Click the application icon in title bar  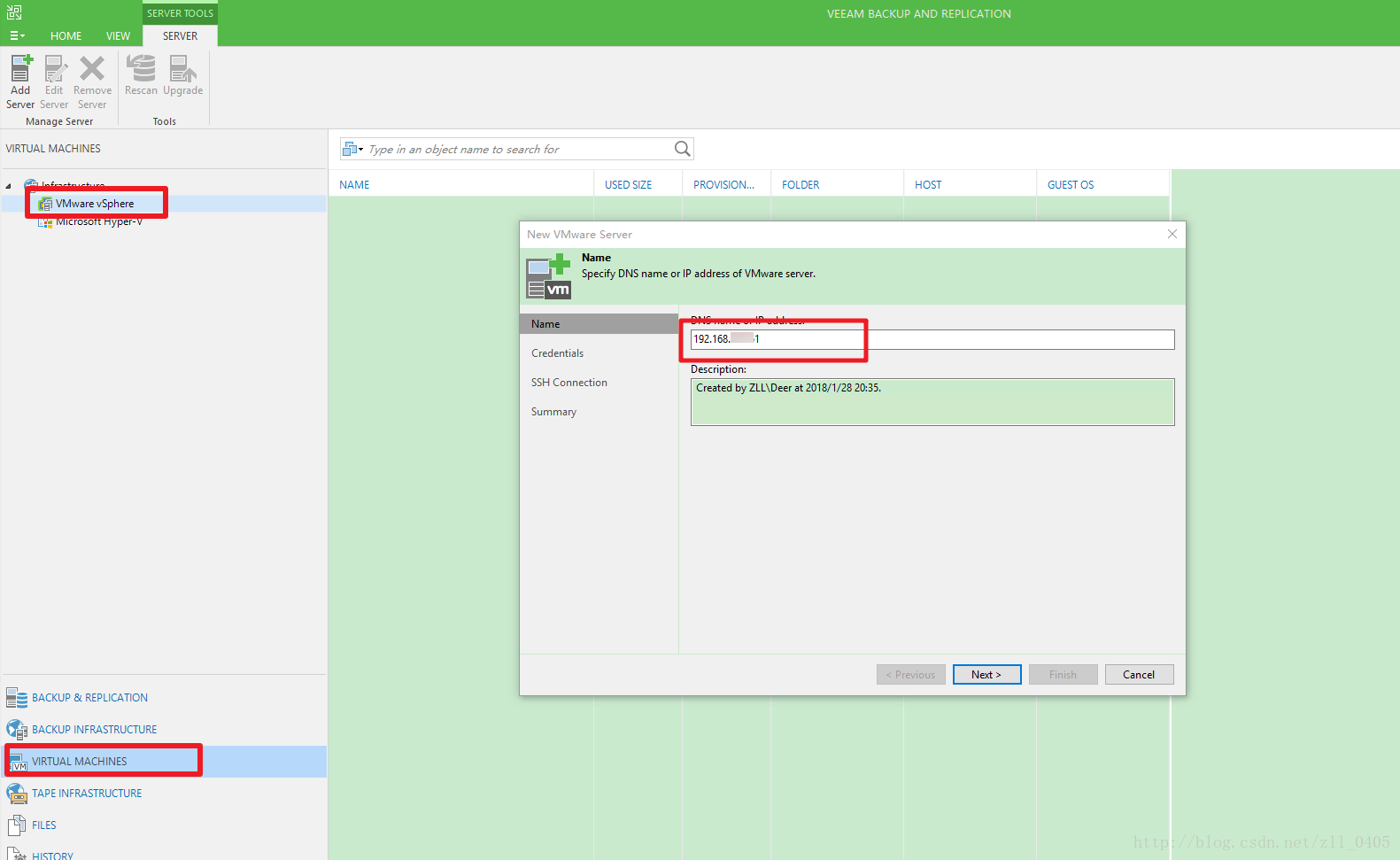click(14, 12)
